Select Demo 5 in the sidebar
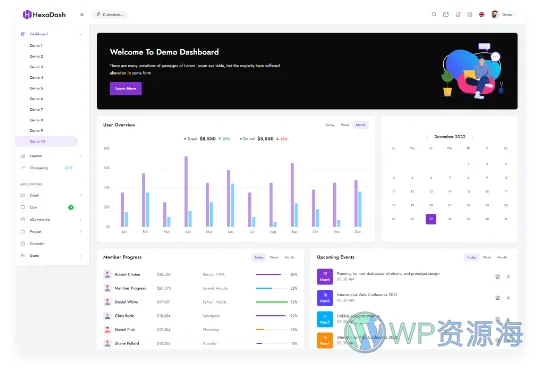The image size is (540, 374). pyautogui.click(x=36, y=88)
